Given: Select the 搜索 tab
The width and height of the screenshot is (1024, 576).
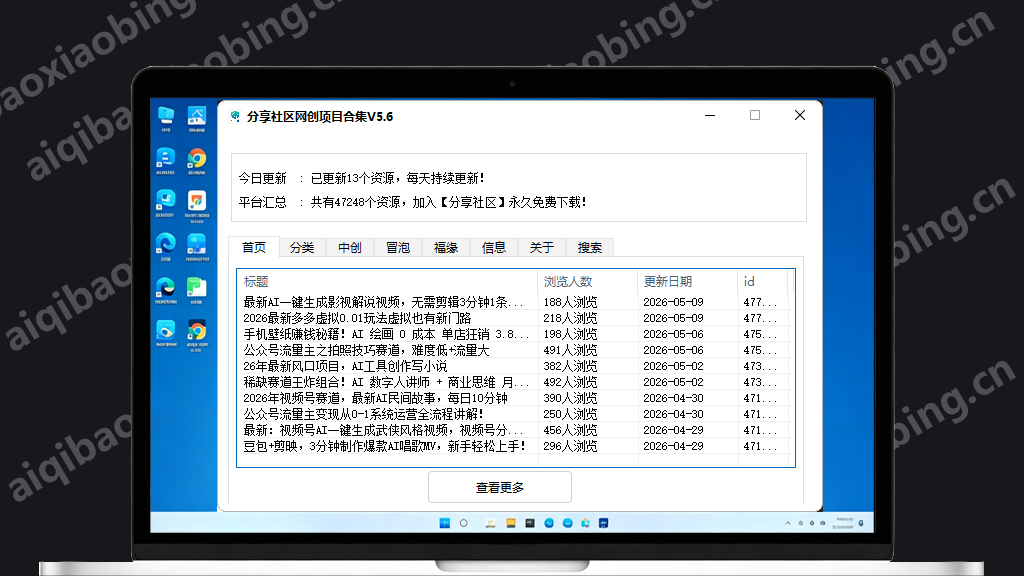Looking at the screenshot, I should click(x=590, y=248).
